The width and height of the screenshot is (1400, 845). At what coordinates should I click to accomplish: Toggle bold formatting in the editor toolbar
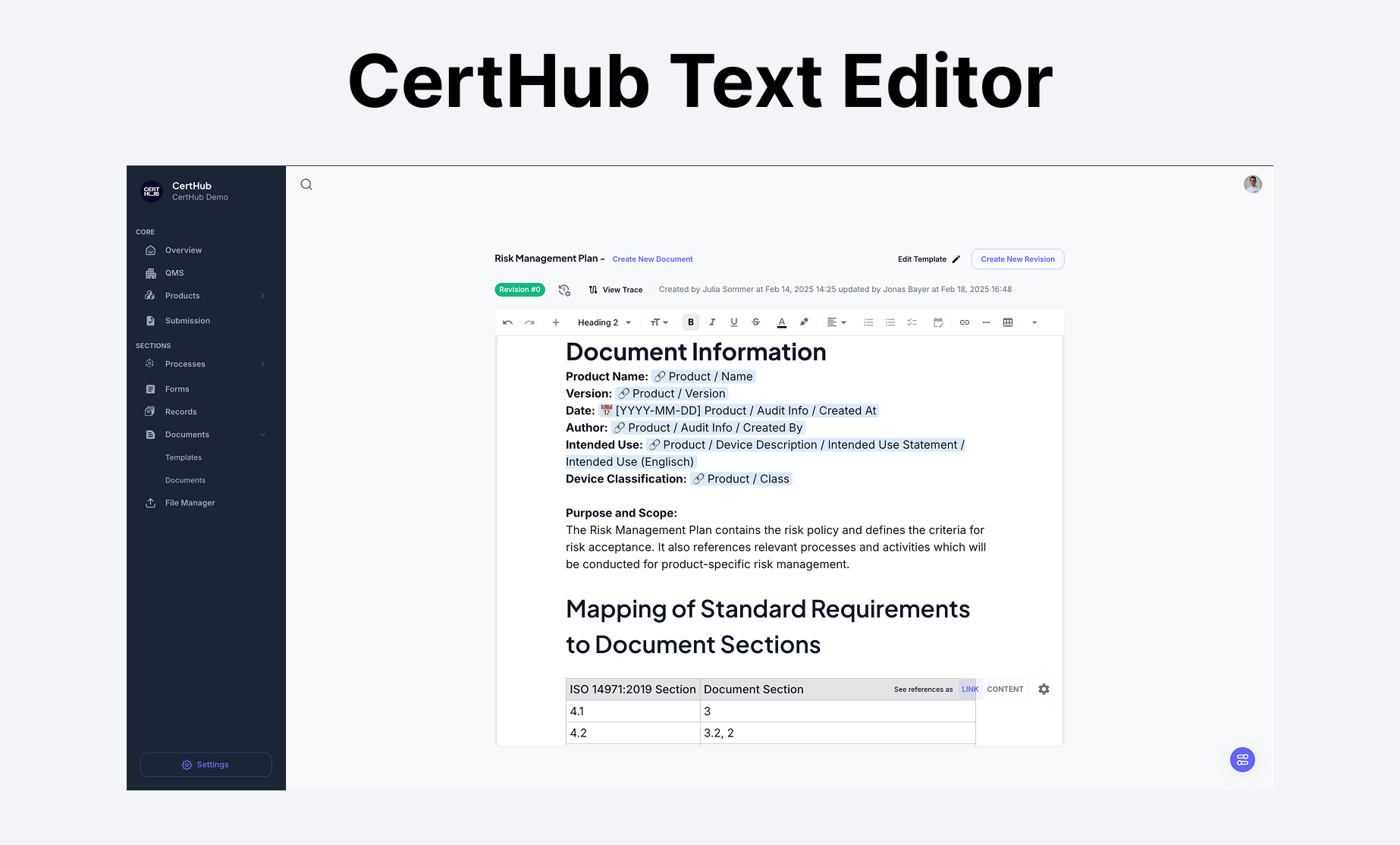coord(691,322)
